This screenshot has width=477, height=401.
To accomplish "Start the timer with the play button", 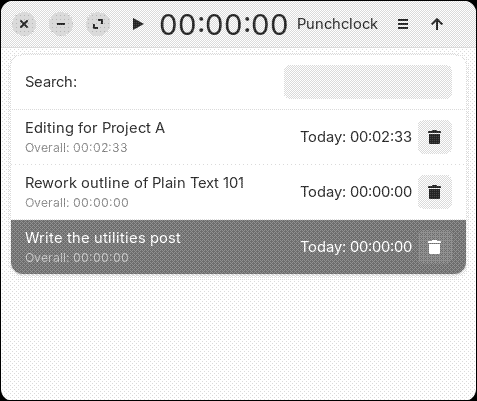I will pos(138,24).
